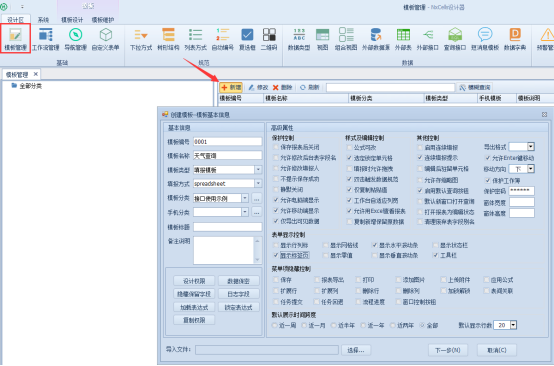Click the fuzzy search button beside search box
The image size is (554, 366).
click(475, 87)
